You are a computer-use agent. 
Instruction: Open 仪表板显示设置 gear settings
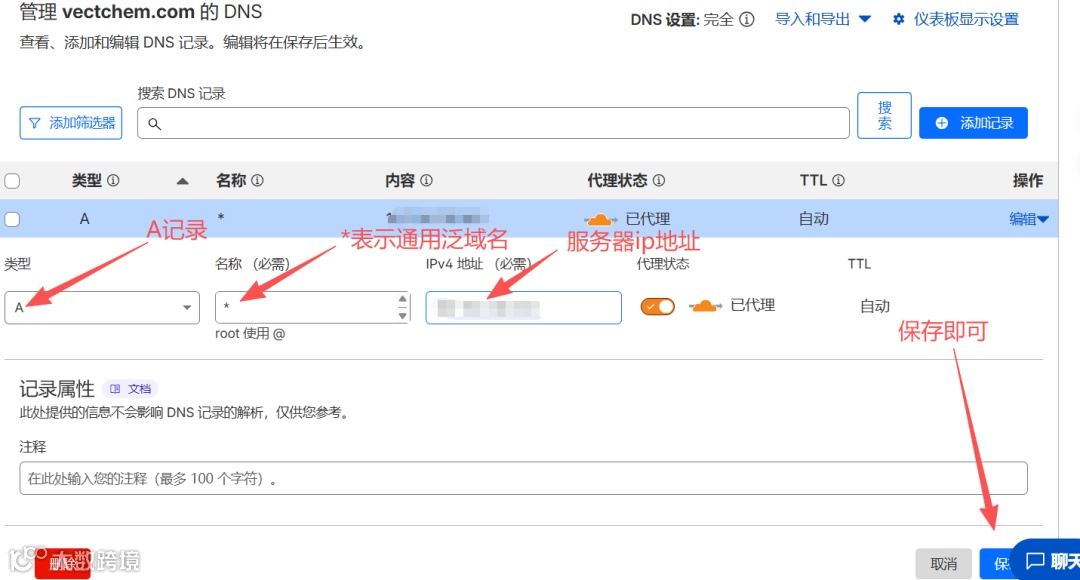point(955,19)
